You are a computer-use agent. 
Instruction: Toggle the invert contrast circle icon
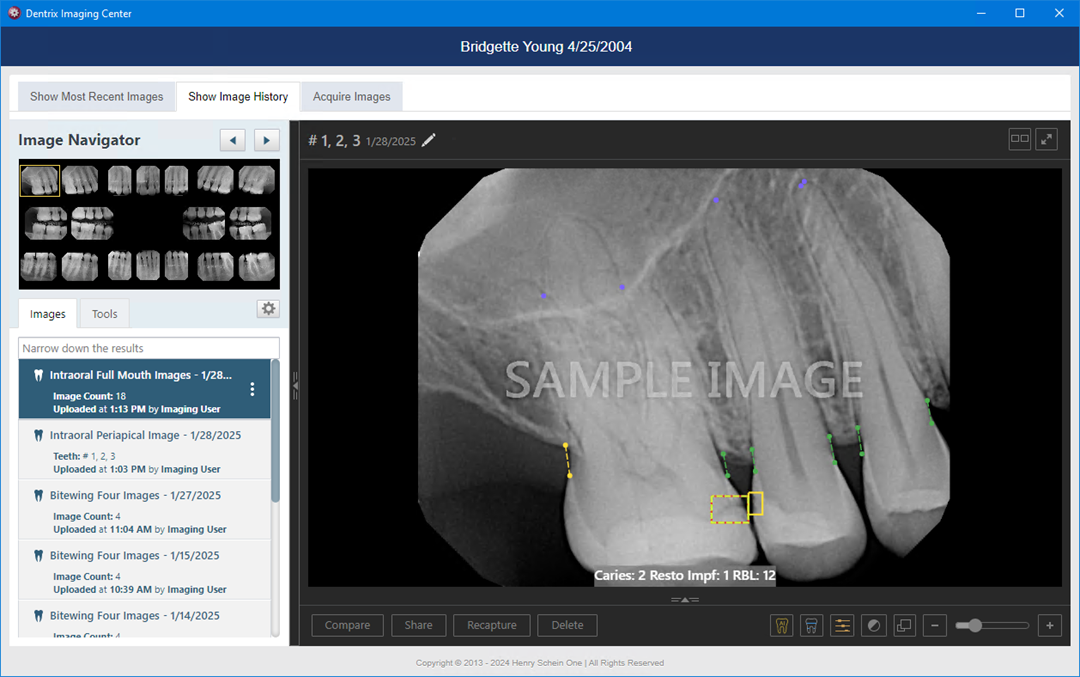[874, 626]
